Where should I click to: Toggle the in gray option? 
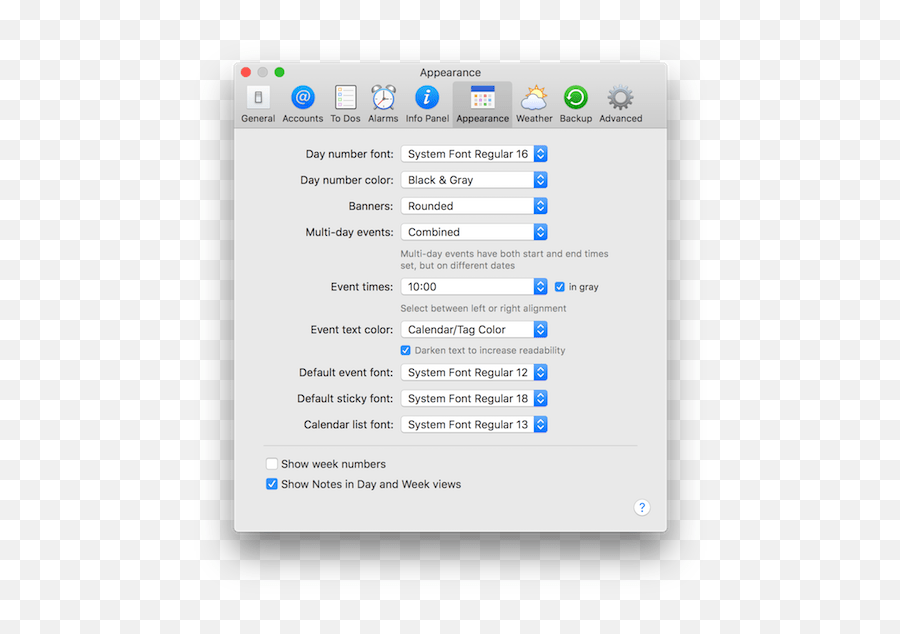point(562,286)
